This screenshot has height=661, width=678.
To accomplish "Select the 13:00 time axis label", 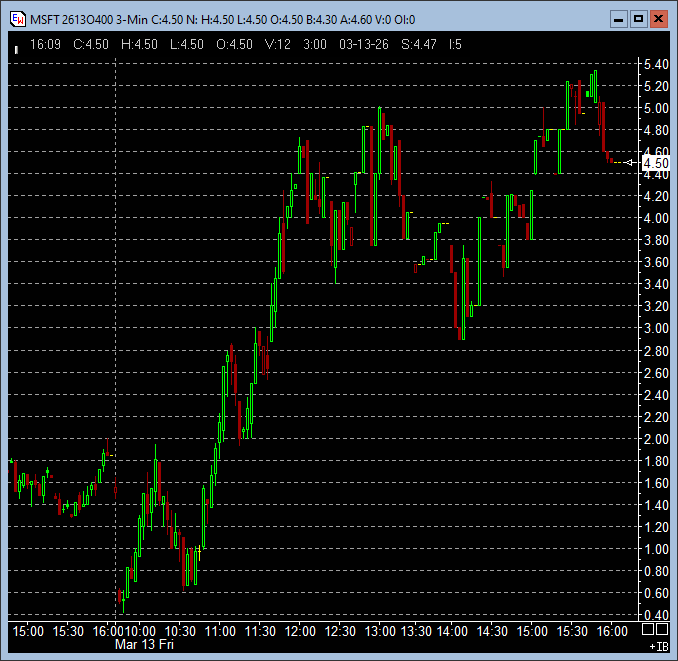I will 380,631.
